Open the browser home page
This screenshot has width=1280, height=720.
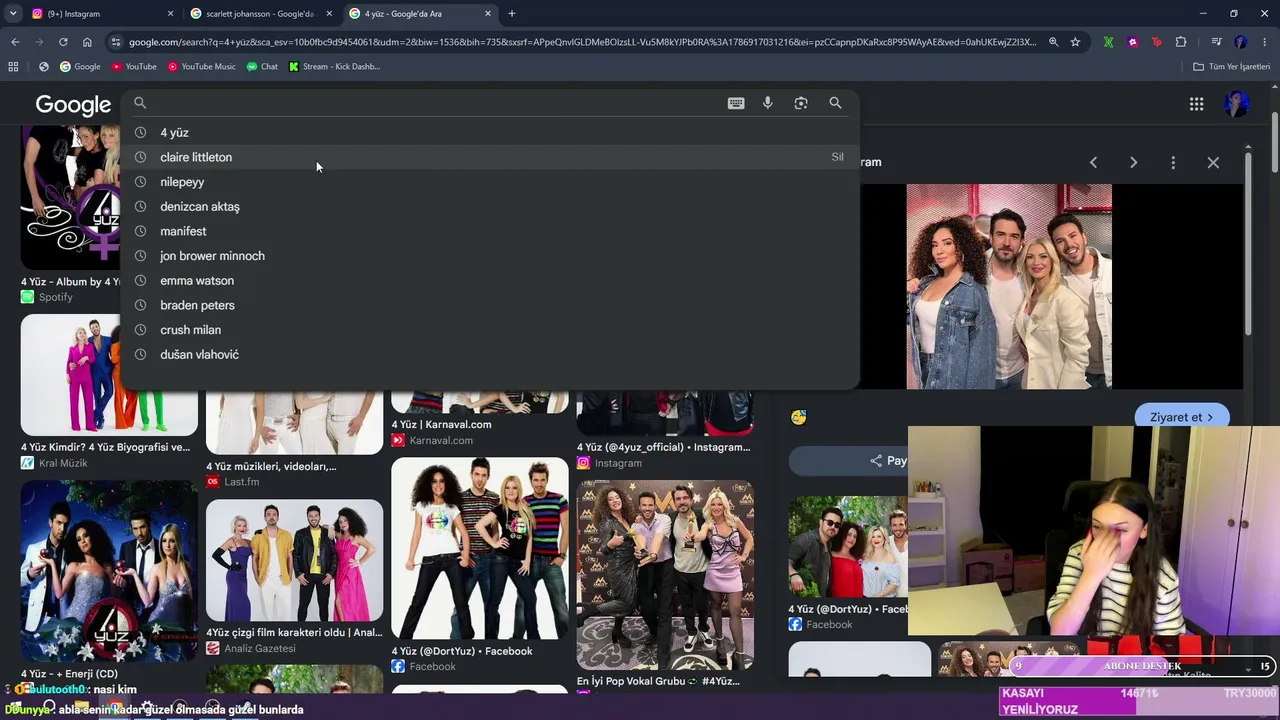coord(87,42)
